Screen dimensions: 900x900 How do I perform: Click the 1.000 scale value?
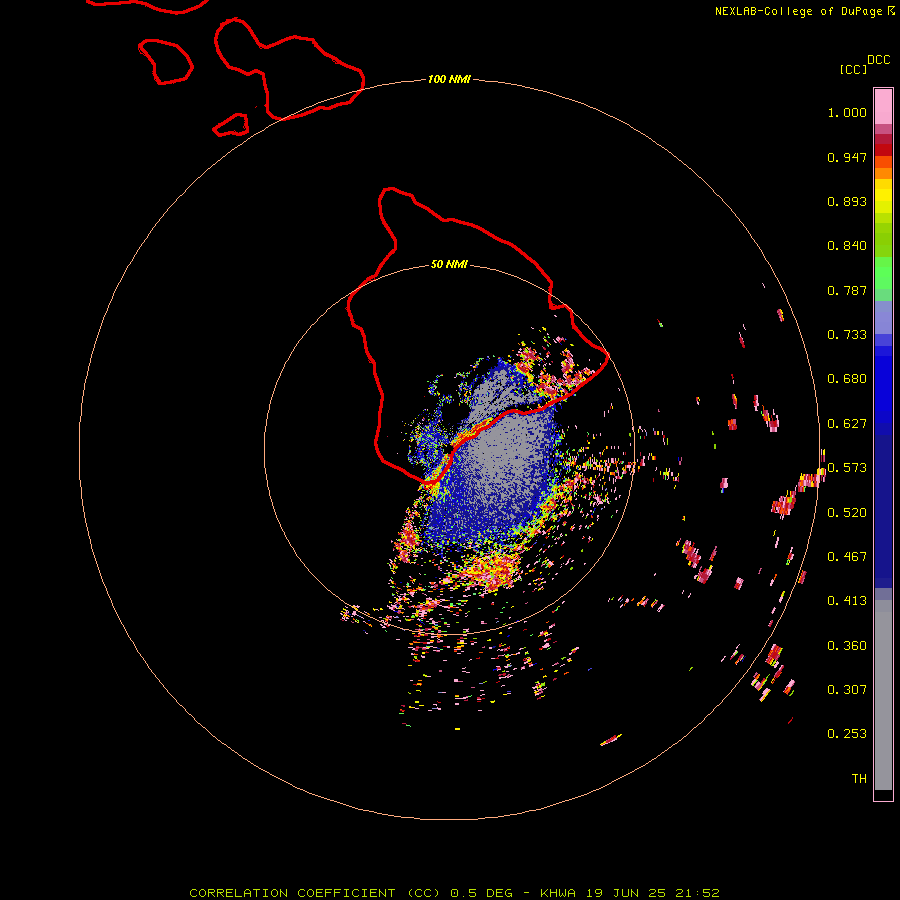847,112
